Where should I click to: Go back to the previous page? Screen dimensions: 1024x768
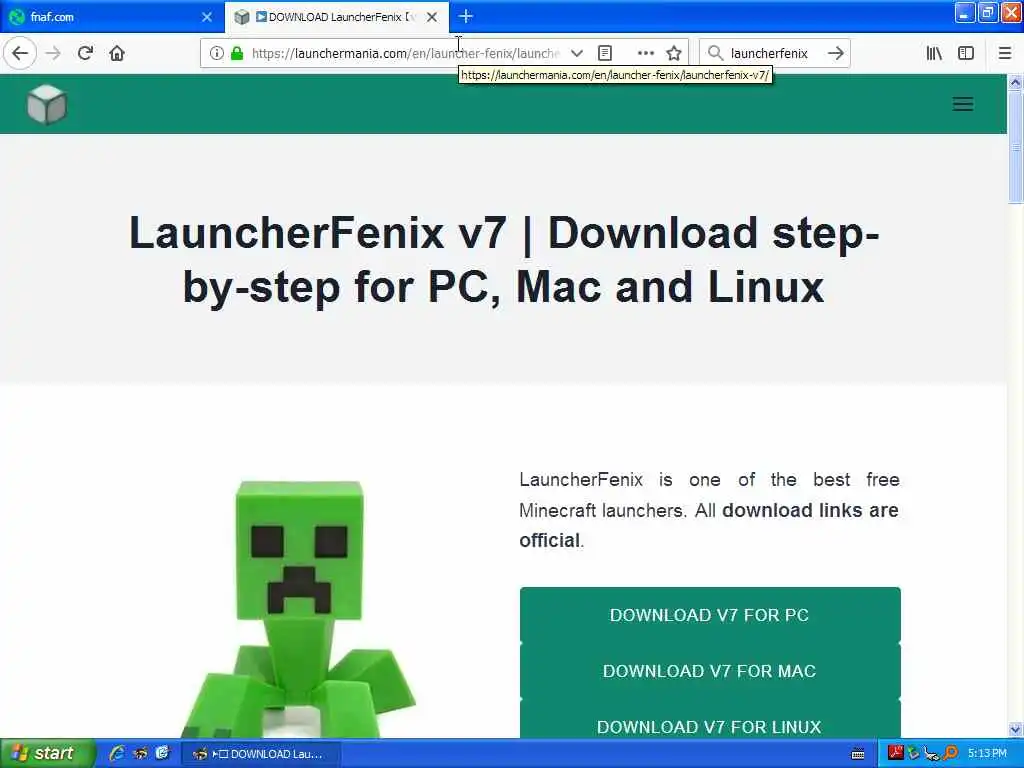(20, 53)
